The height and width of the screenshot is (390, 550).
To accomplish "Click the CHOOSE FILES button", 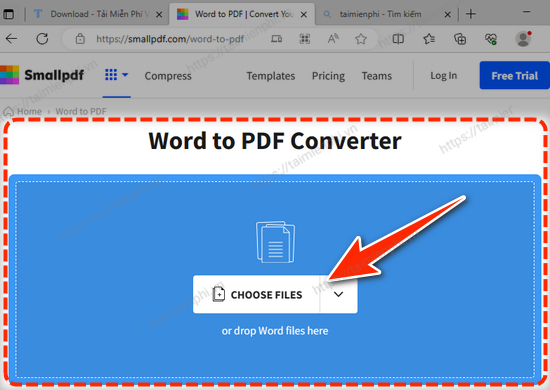I will [257, 295].
